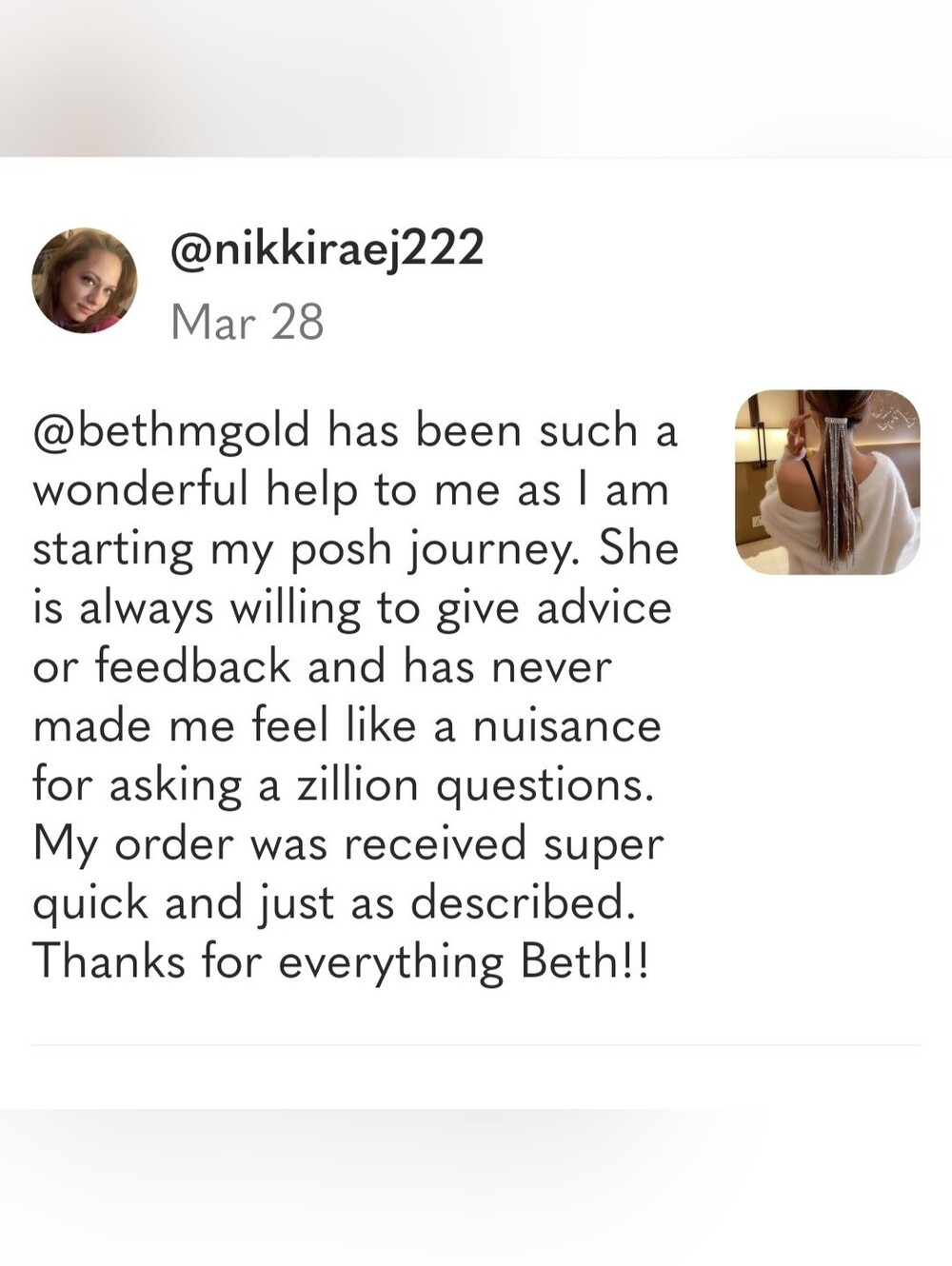952x1266 pixels.
Task: Click the "My order was received super" line
Action: point(347,845)
